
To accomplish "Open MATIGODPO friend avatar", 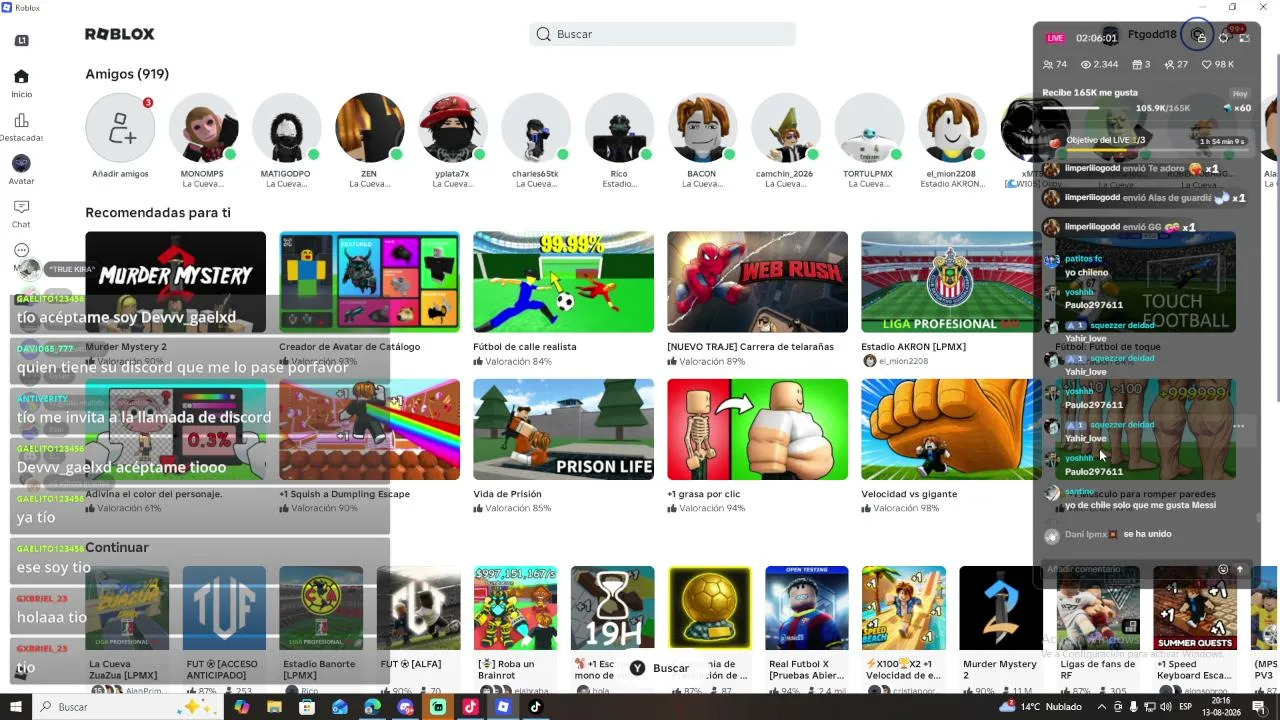I will pos(286,128).
